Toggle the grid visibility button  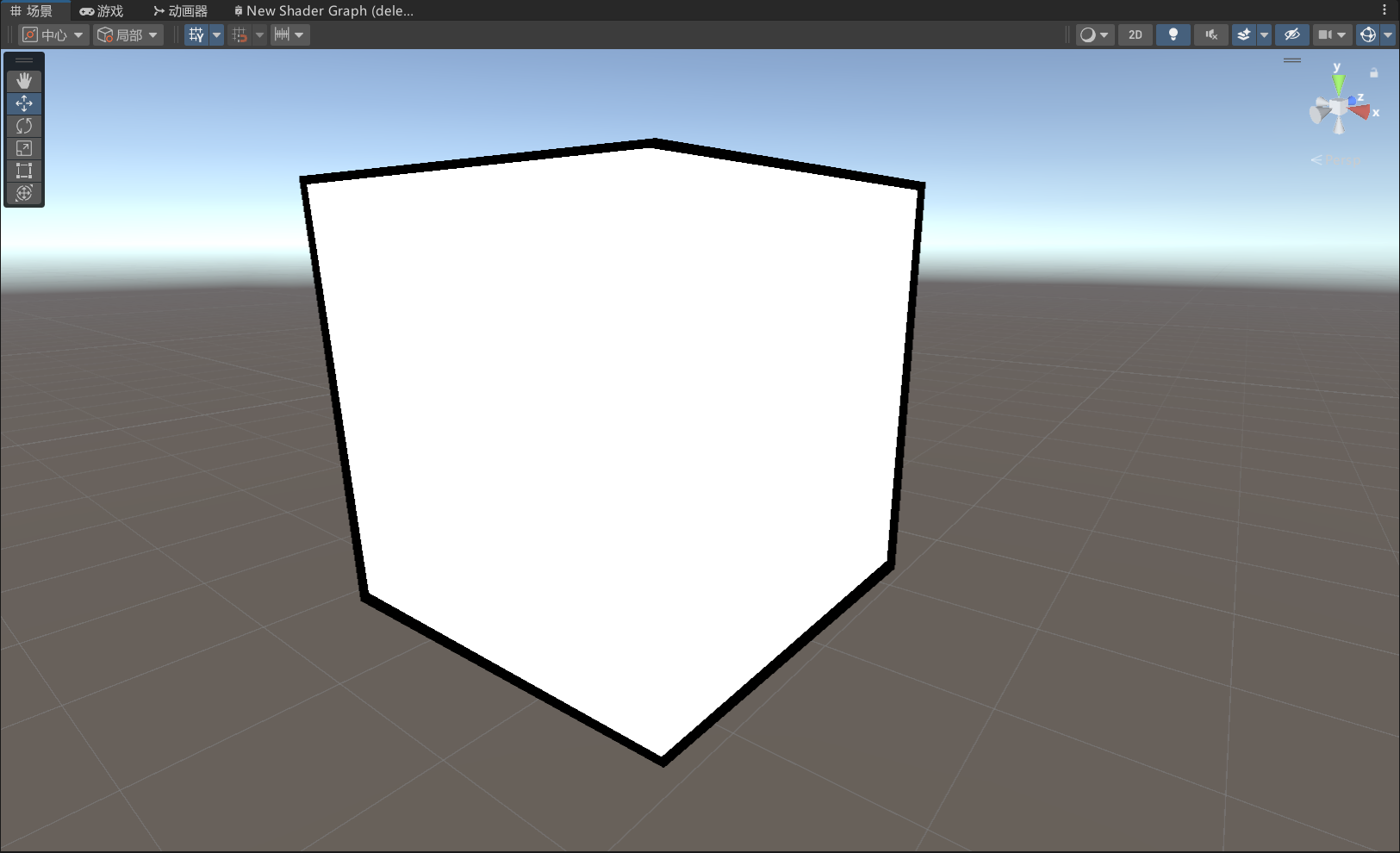pos(196,34)
